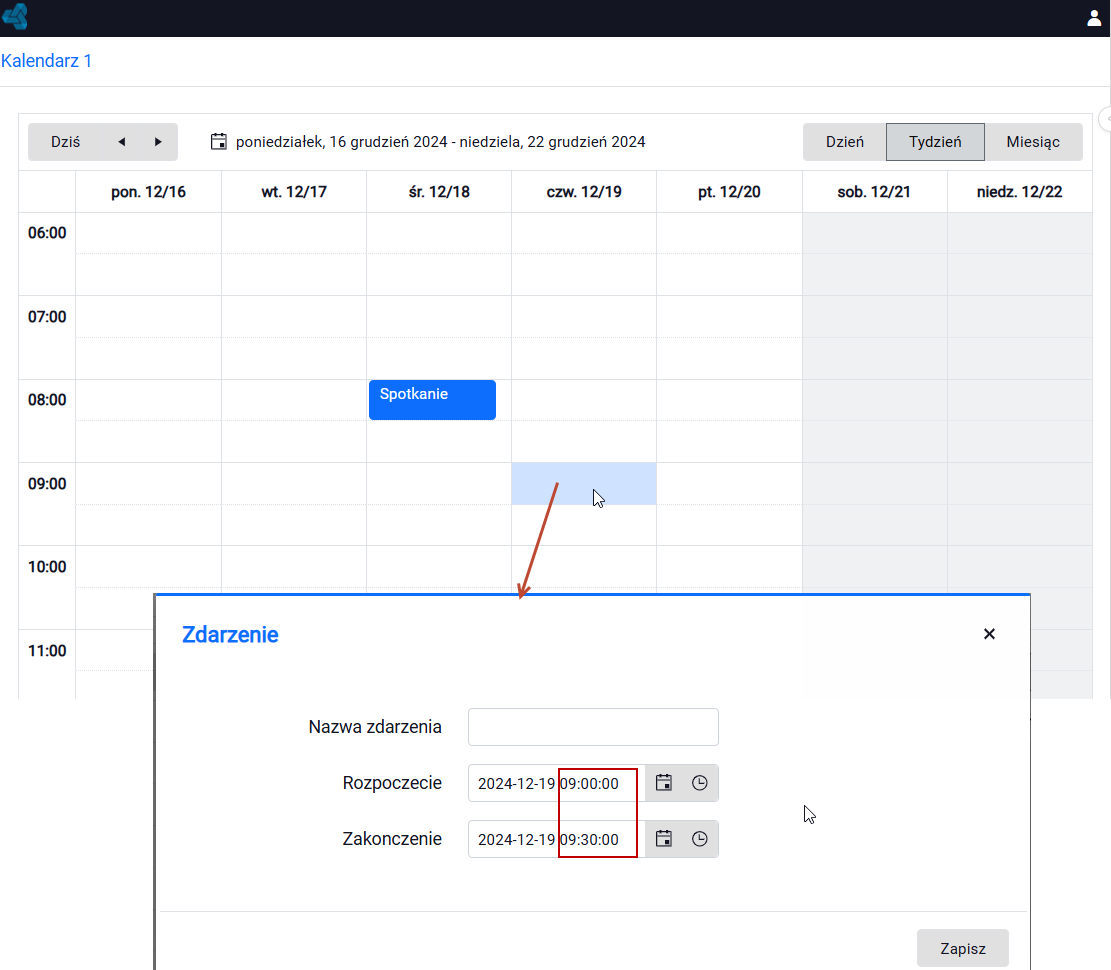1111x970 pixels.
Task: Select the śr. 12/18 column header
Action: coord(439,192)
